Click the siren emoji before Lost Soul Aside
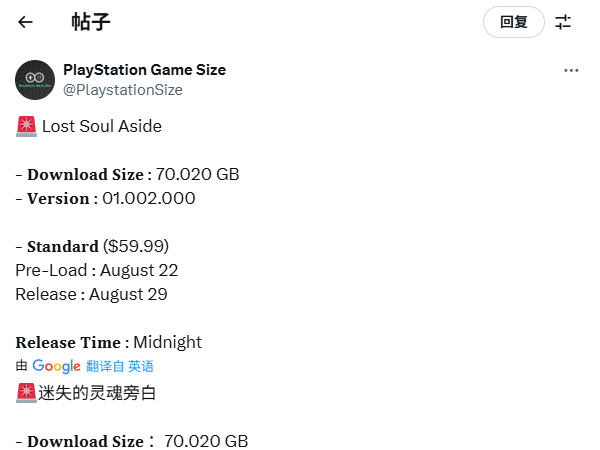The height and width of the screenshot is (450, 600). (26, 126)
